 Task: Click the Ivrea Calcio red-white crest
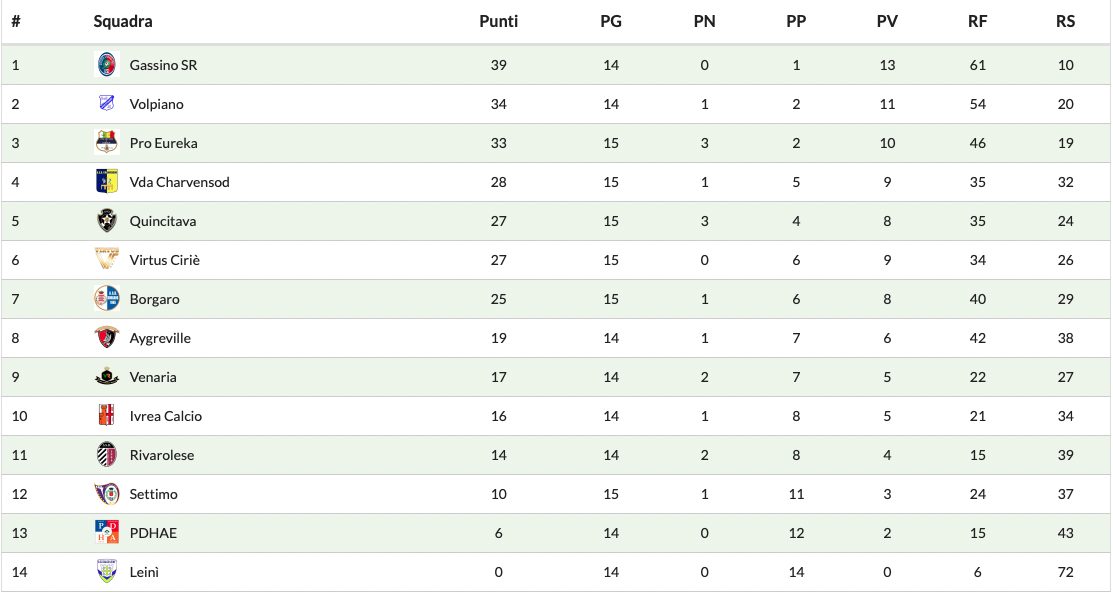[106, 416]
